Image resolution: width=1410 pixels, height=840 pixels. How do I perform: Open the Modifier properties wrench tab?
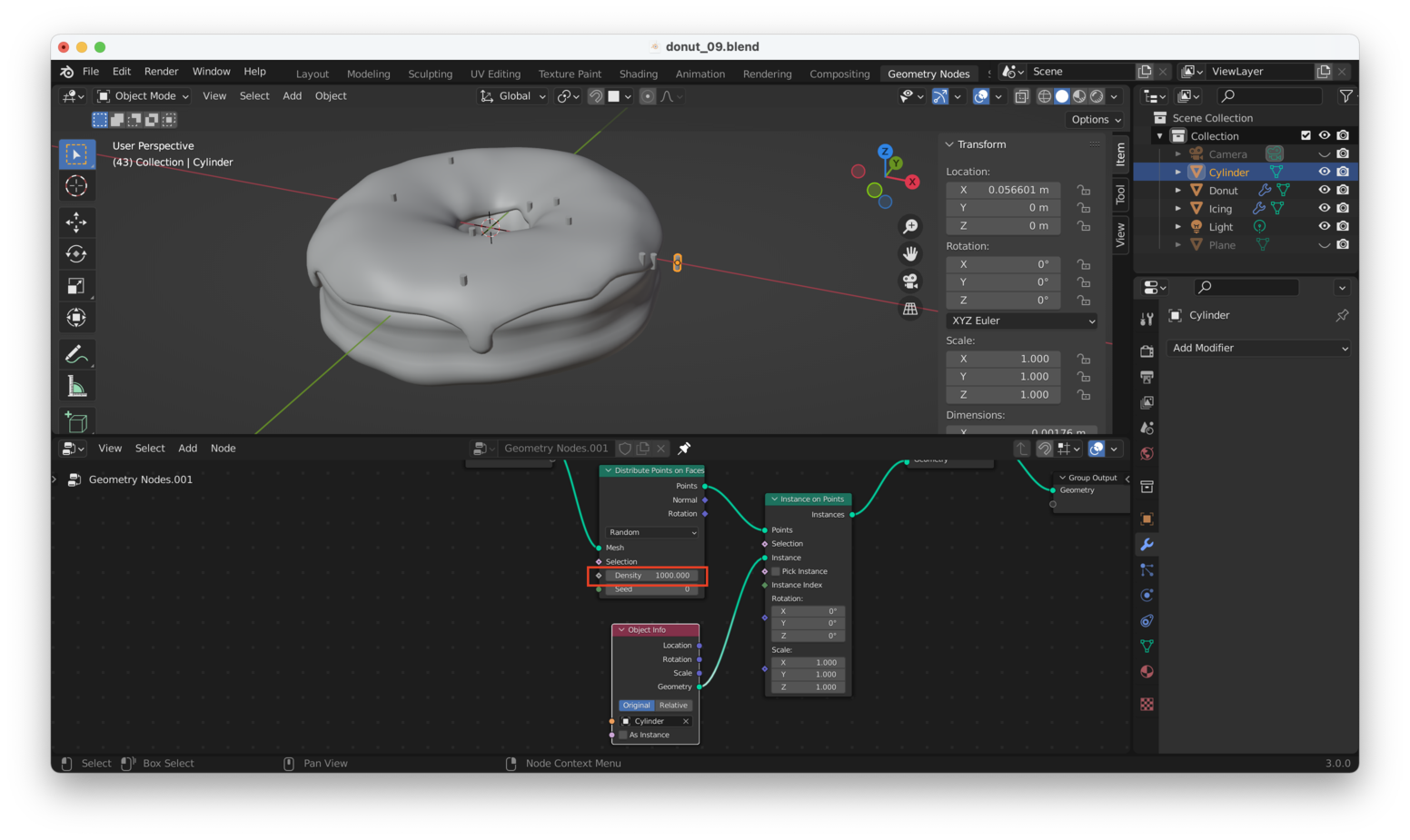(x=1147, y=545)
